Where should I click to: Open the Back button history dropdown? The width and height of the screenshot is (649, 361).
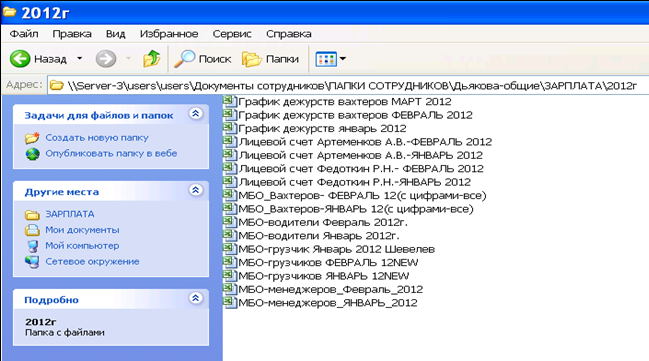pos(79,59)
